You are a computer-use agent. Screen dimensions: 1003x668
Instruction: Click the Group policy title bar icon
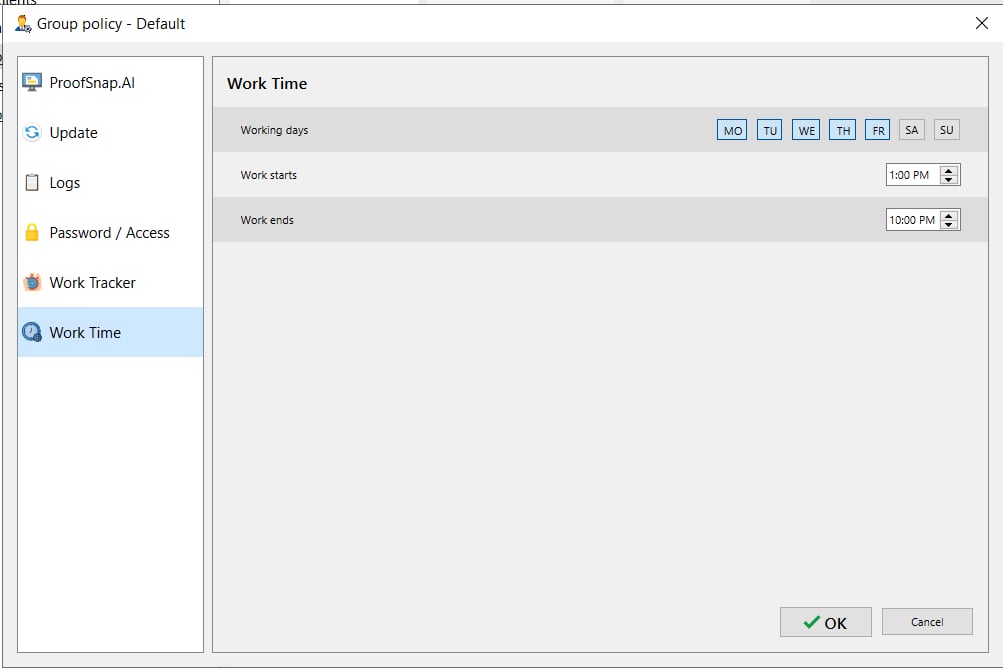[x=23, y=23]
